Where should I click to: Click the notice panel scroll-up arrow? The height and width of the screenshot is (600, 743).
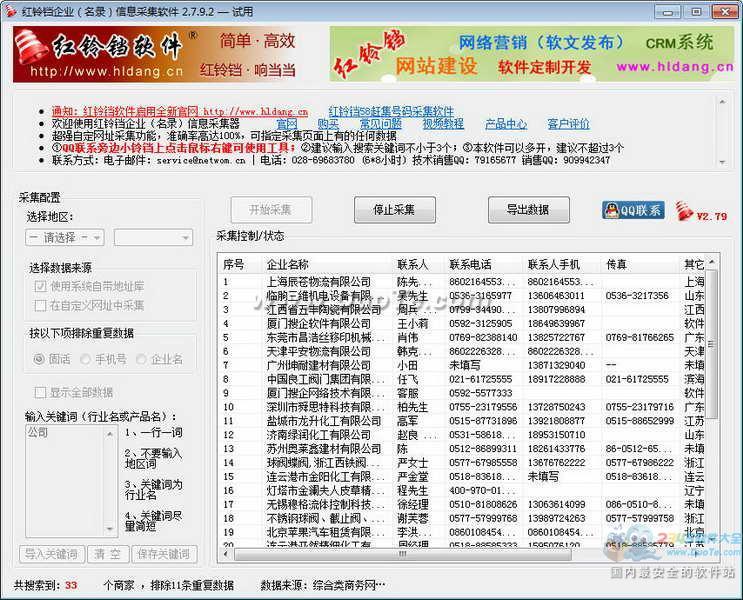point(722,101)
